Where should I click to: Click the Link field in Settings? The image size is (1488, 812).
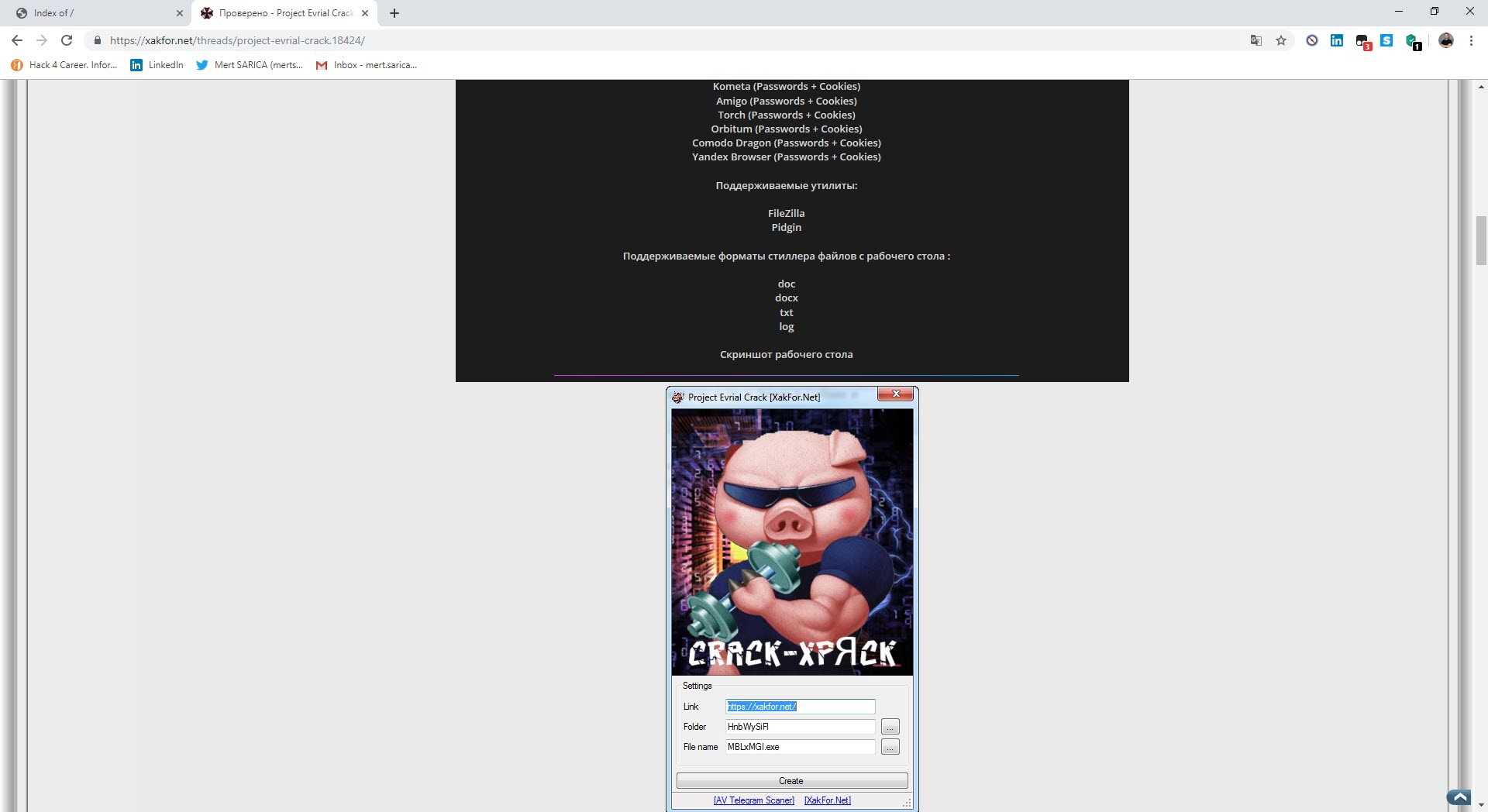(800, 707)
